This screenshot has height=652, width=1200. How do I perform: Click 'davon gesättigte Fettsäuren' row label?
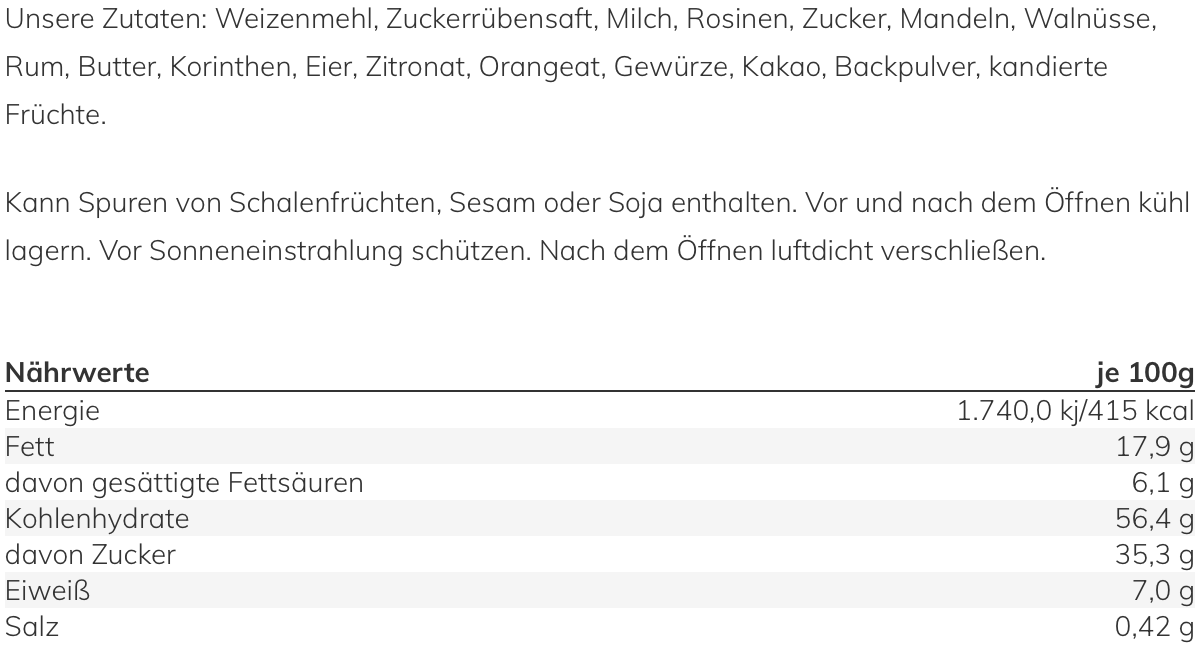(184, 483)
